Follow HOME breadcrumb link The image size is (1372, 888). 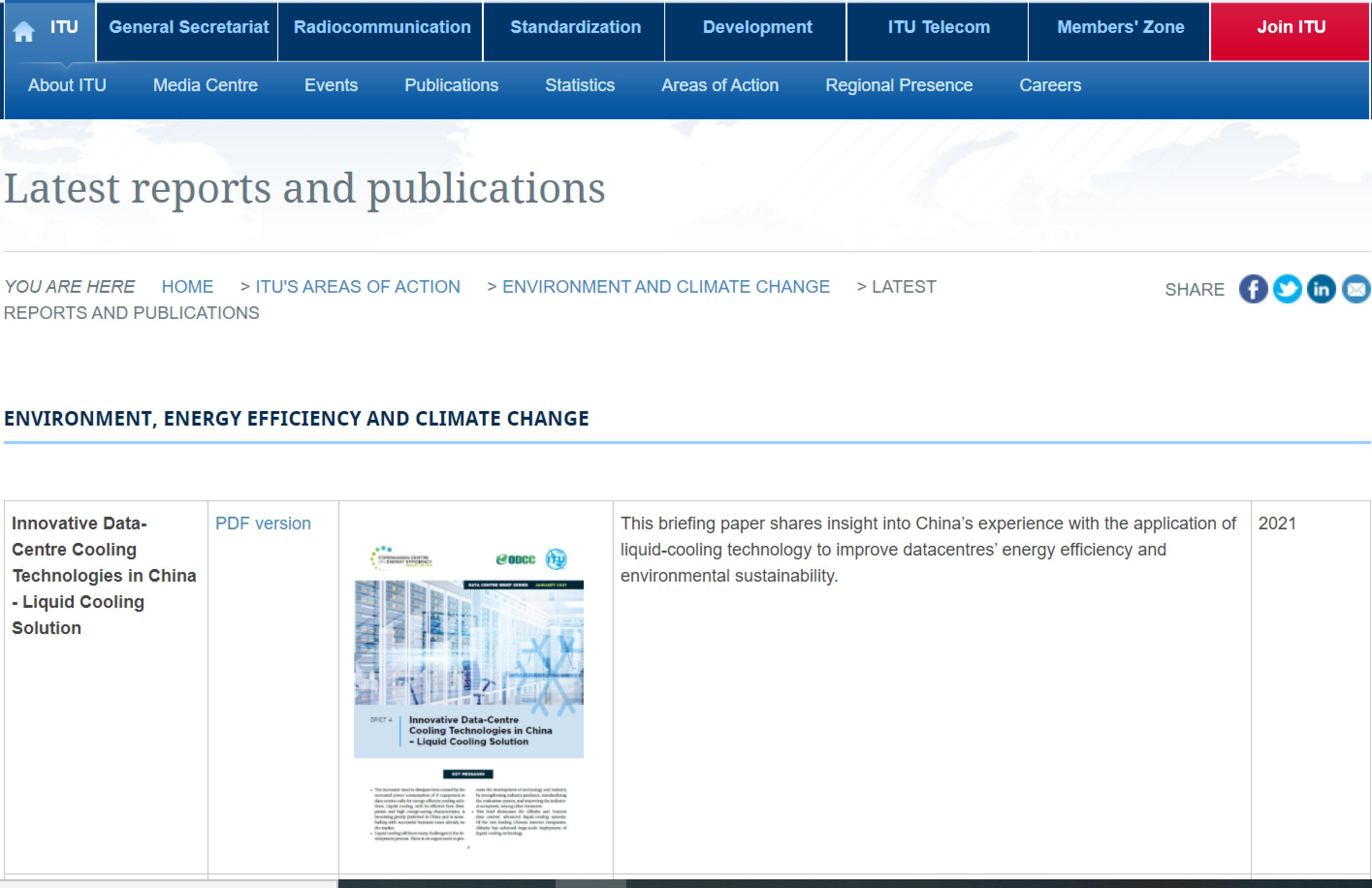(187, 286)
